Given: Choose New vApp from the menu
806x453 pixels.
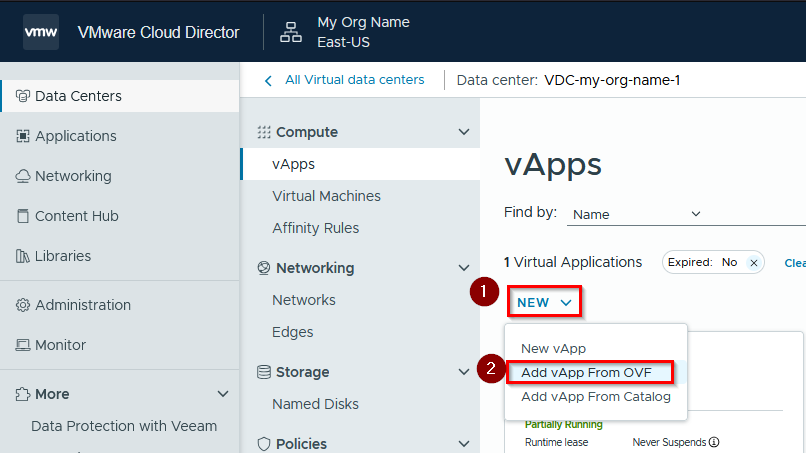Looking at the screenshot, I should click(x=553, y=349).
